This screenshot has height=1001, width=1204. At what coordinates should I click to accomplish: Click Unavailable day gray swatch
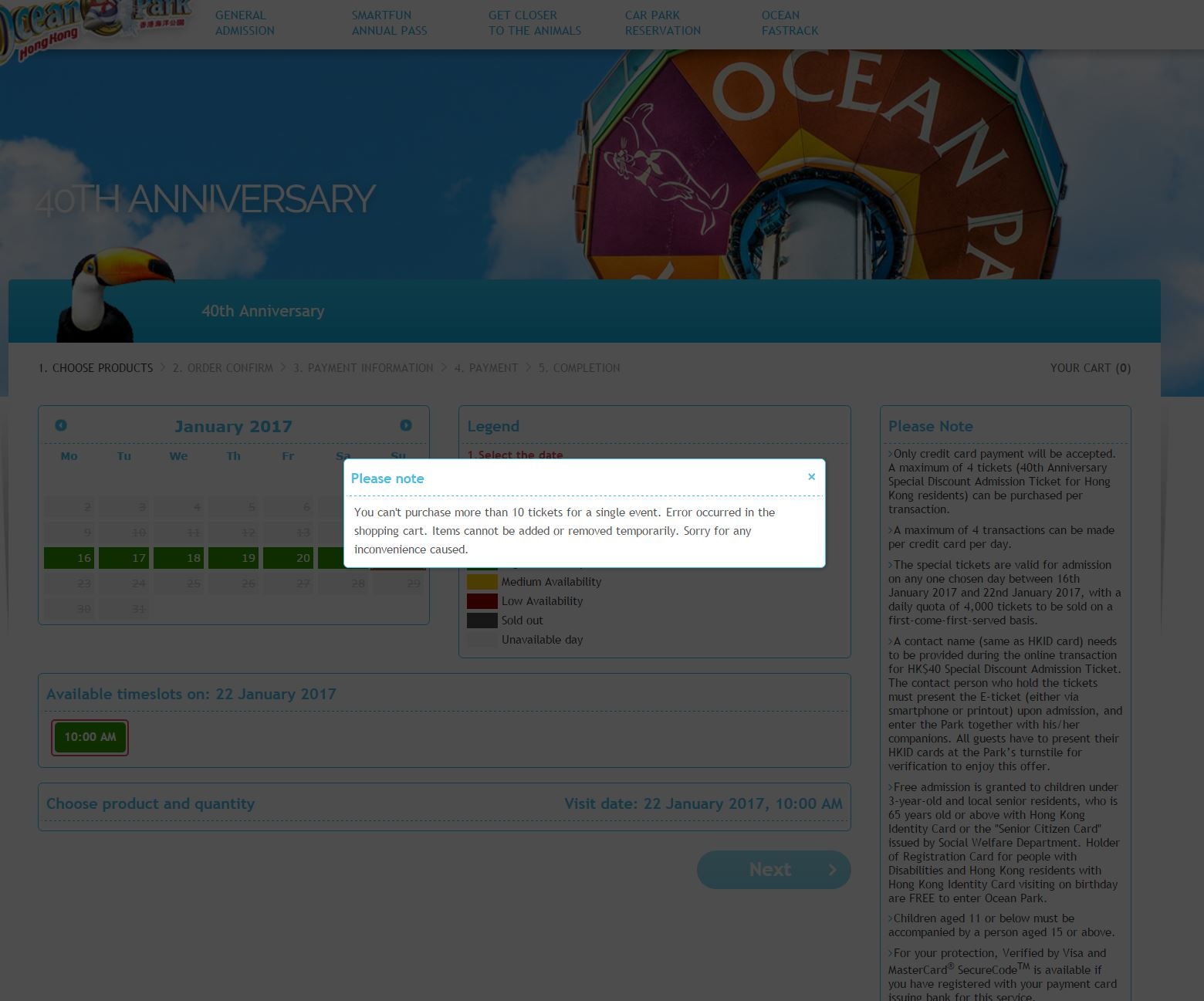482,640
